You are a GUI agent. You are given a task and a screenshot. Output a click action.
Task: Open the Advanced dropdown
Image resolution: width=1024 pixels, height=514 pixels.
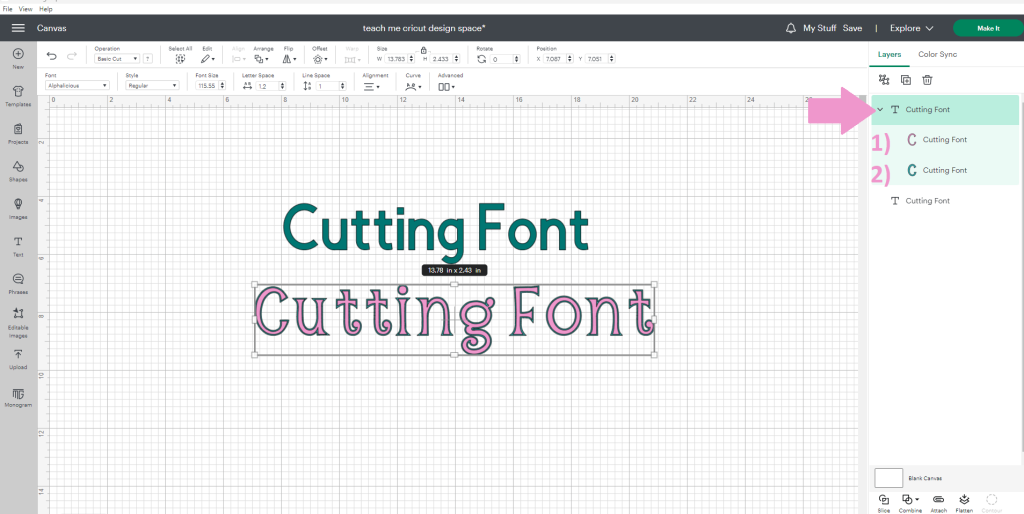tap(447, 86)
